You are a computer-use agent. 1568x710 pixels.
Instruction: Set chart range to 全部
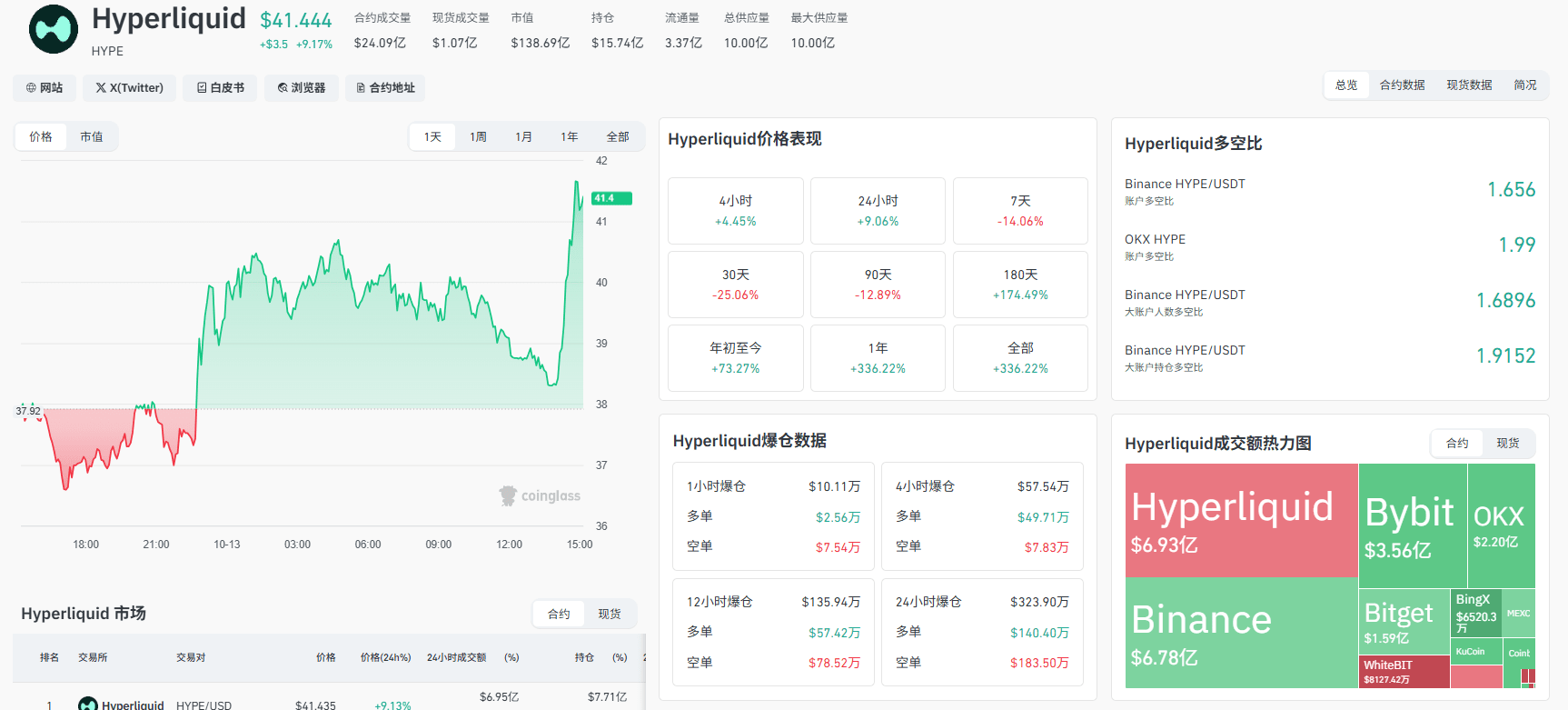(618, 137)
